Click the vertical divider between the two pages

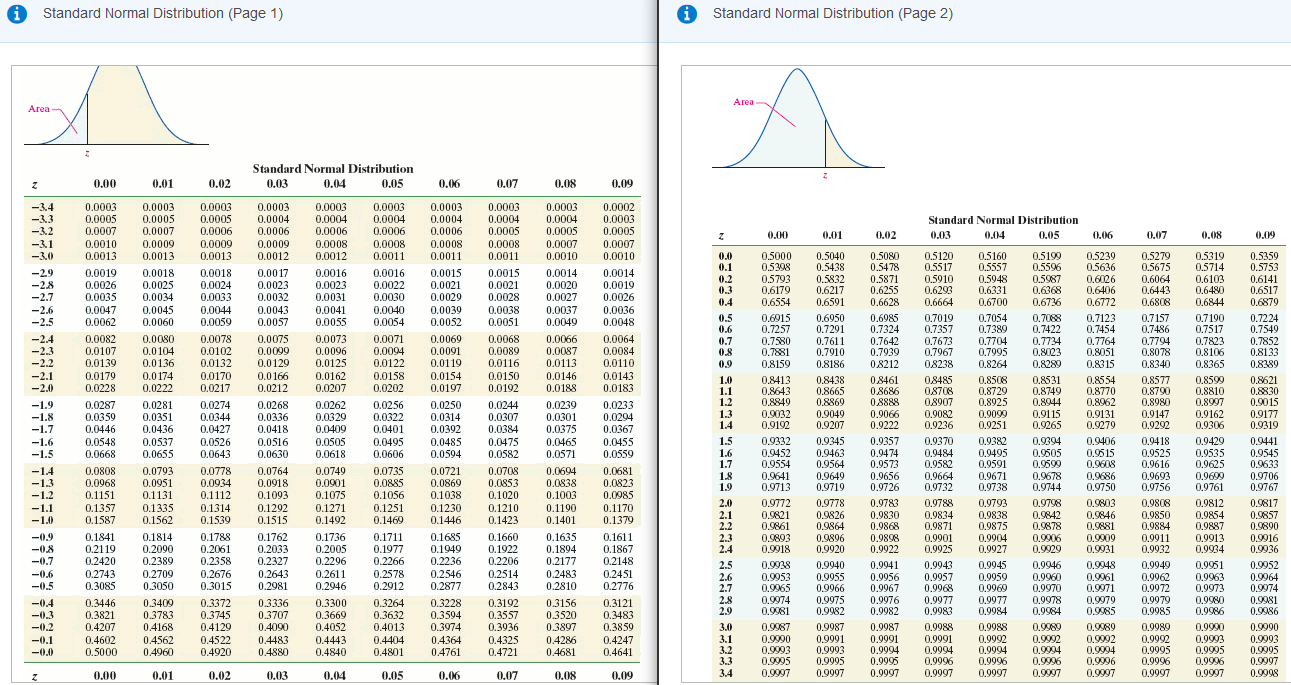(x=658, y=340)
